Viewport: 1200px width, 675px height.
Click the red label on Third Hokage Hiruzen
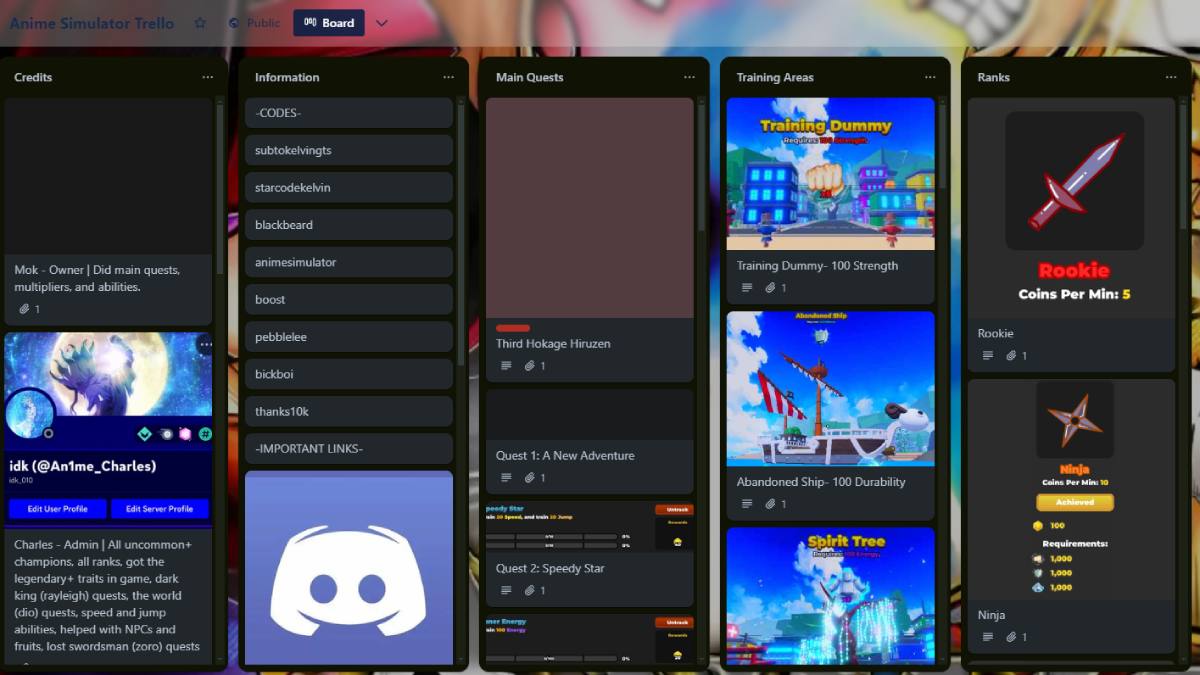coord(513,328)
